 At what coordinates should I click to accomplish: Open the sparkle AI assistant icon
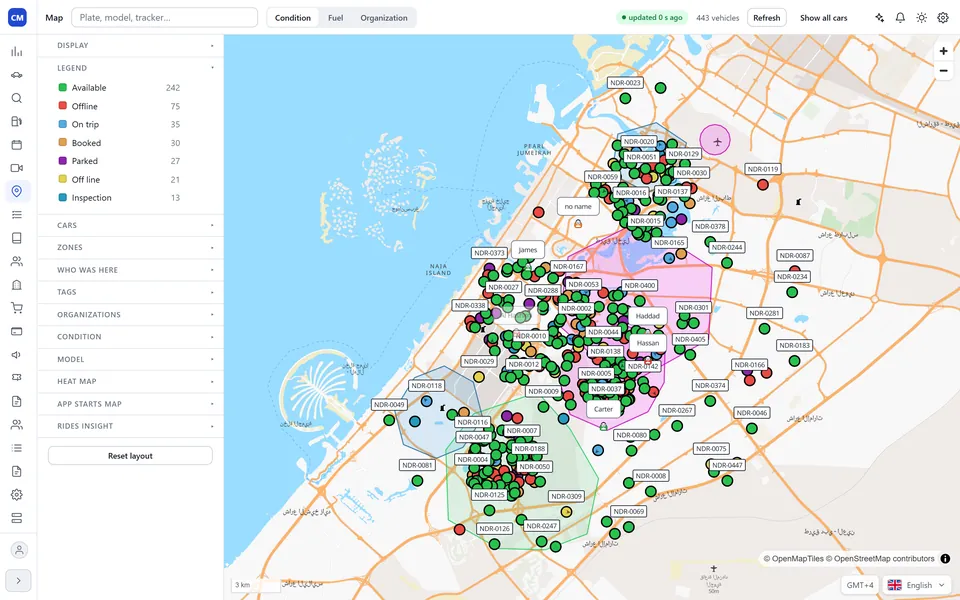[x=879, y=18]
